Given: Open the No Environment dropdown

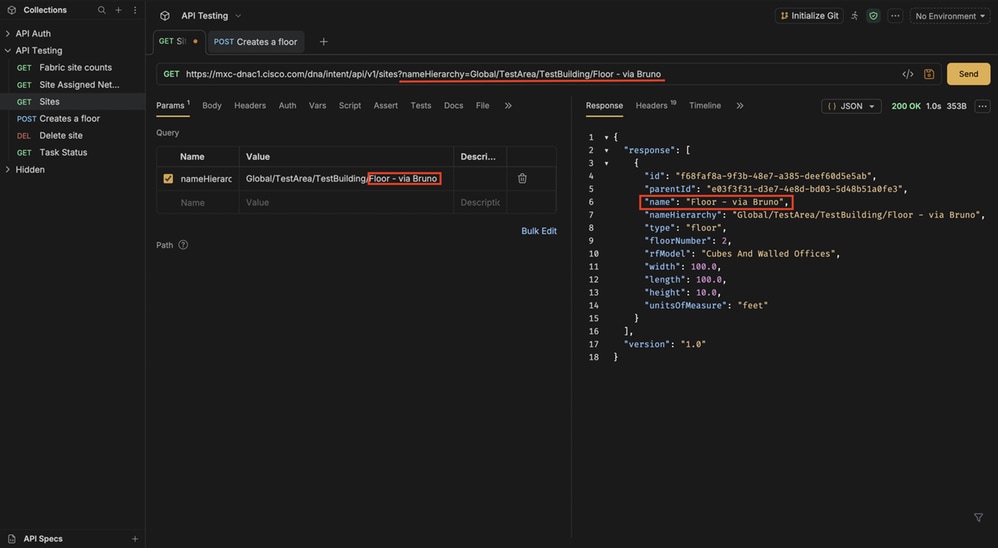Looking at the screenshot, I should tap(950, 16).
